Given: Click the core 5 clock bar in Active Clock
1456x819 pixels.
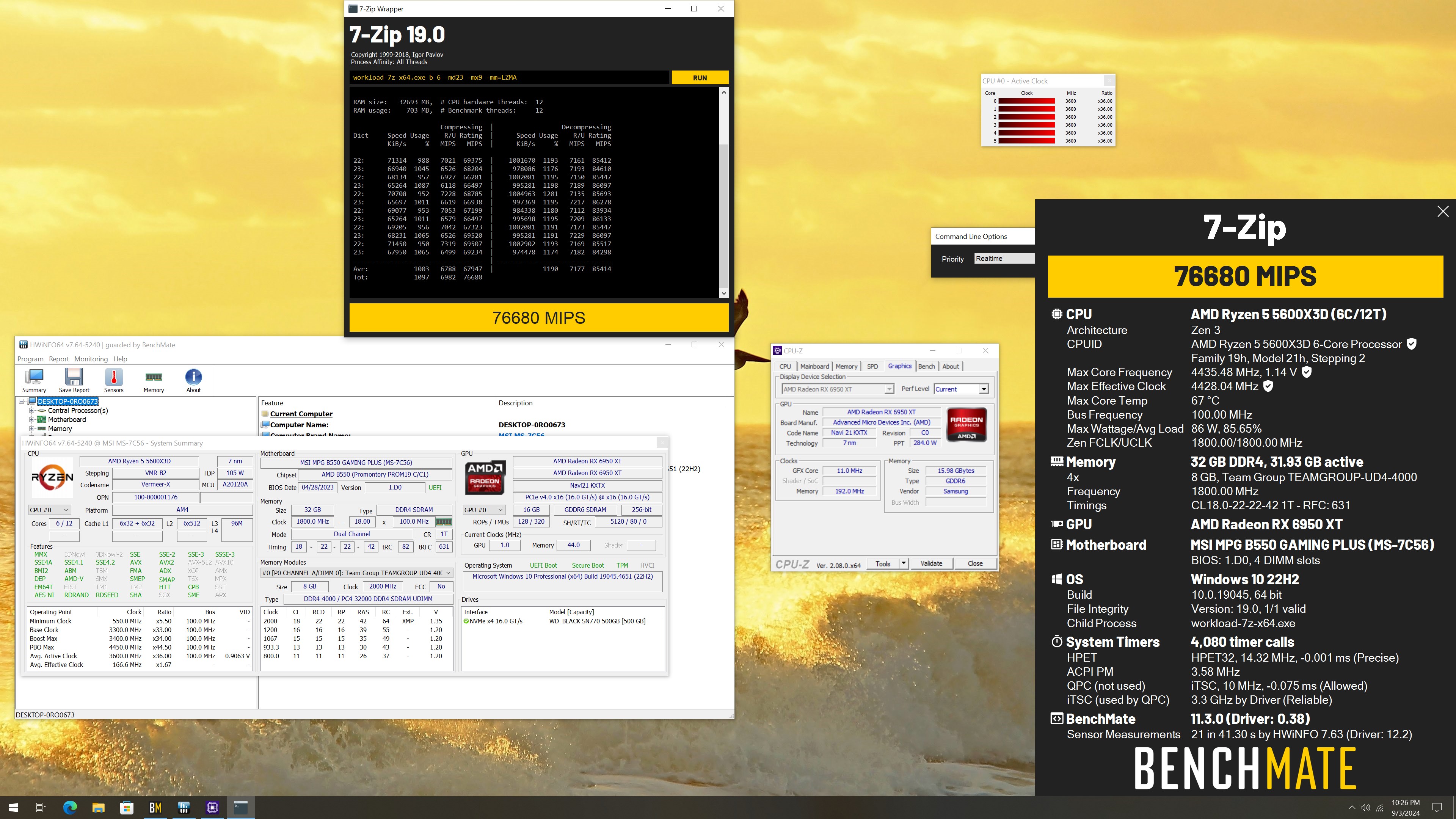Looking at the screenshot, I should click(x=1026, y=141).
